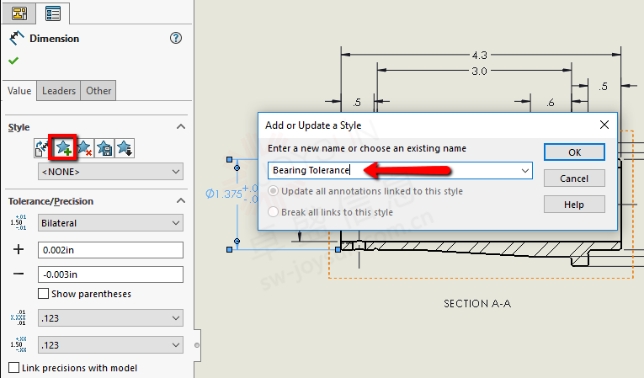Viewport: 644px width, 378px height.
Task: Select Break all links to this style
Action: (x=273, y=212)
